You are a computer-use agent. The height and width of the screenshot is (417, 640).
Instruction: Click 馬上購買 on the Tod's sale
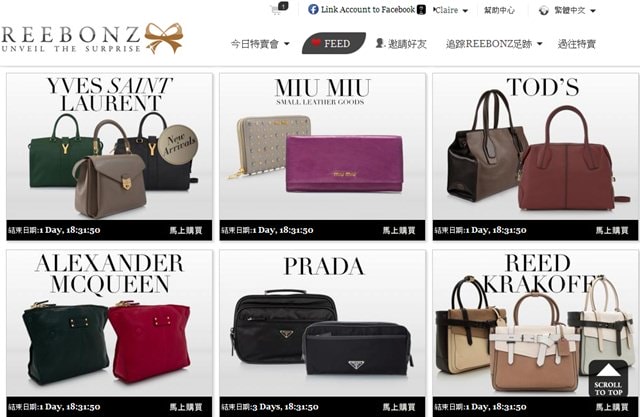(612, 231)
